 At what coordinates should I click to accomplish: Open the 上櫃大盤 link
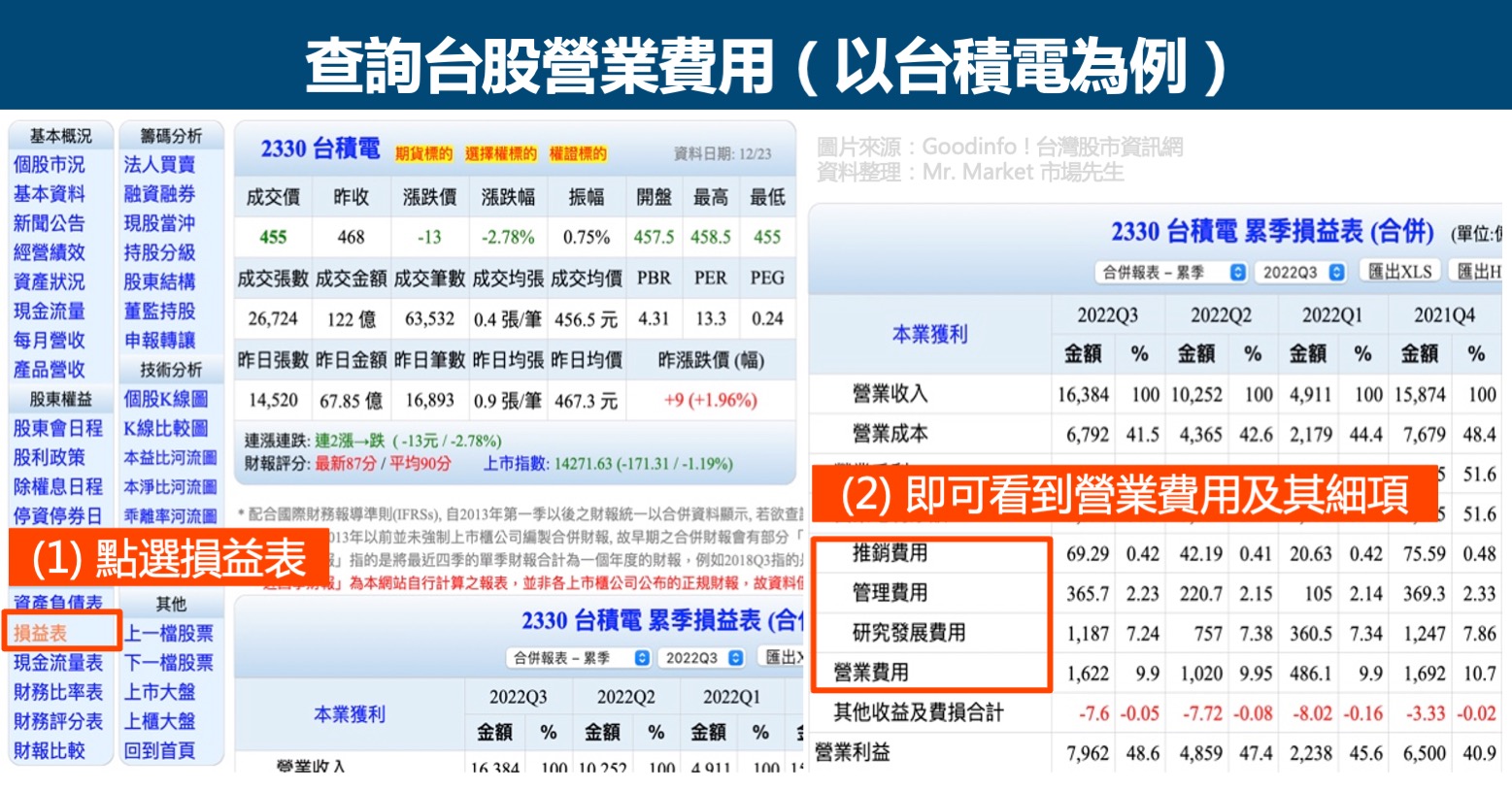click(159, 721)
